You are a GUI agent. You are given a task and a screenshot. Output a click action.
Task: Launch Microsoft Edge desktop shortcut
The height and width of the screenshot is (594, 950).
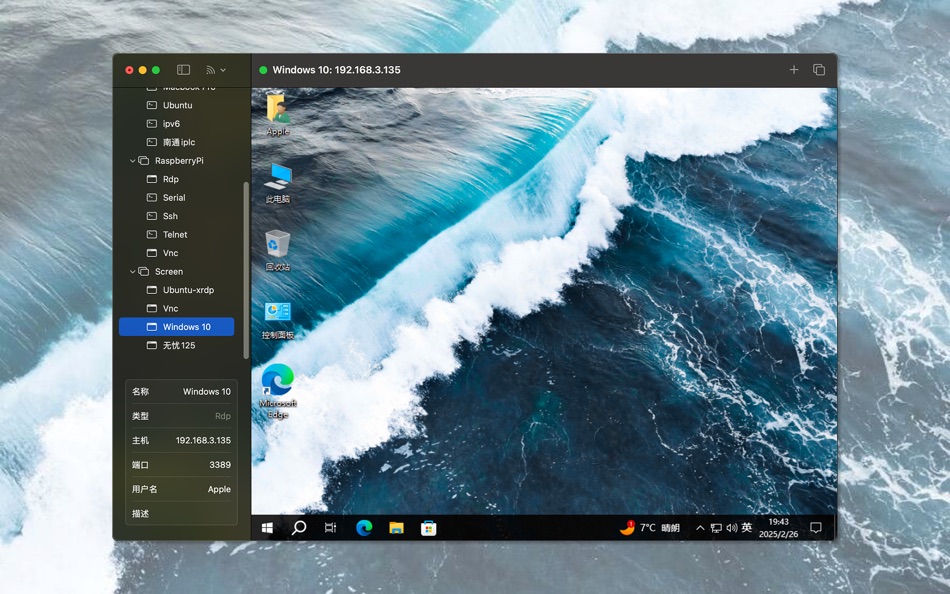[277, 391]
